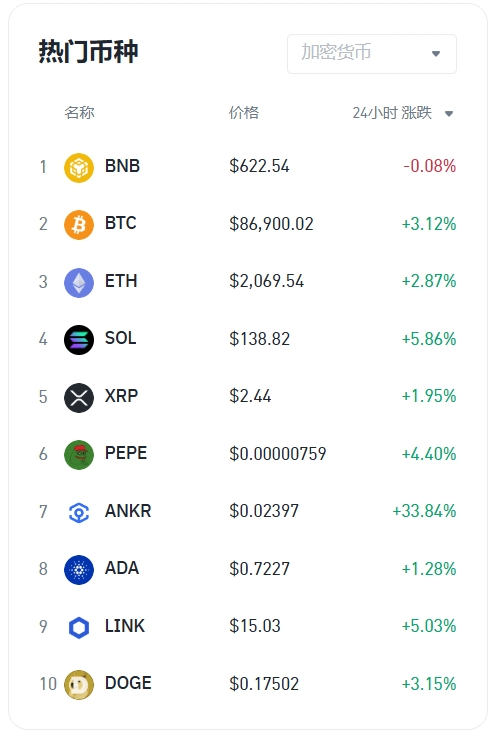Open the 加密货币 category dropdown
Image resolution: width=497 pixels, height=742 pixels.
(372, 53)
